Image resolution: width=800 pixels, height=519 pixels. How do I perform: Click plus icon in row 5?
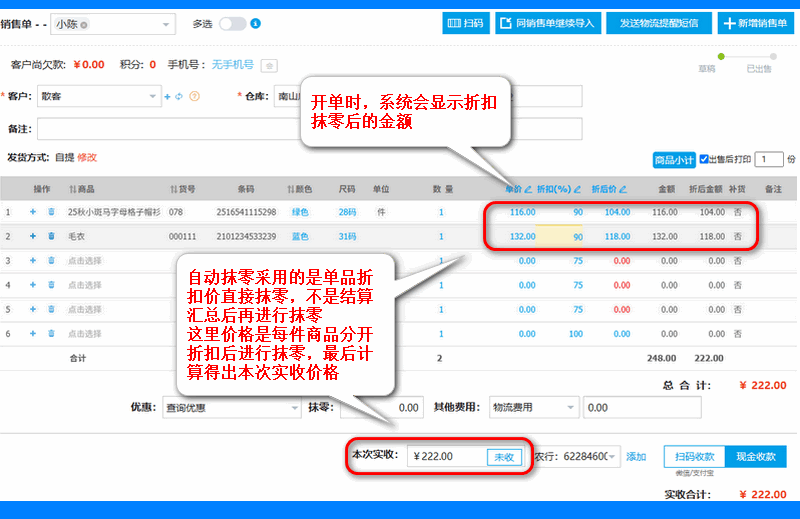(33, 309)
